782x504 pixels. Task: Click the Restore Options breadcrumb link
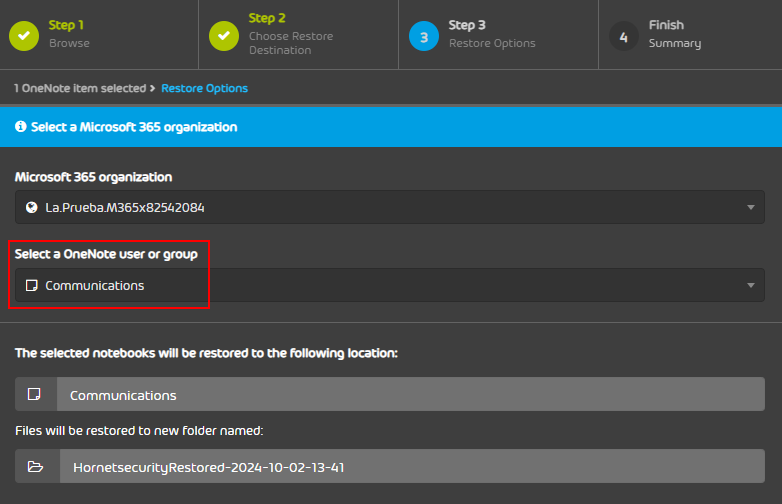(204, 88)
